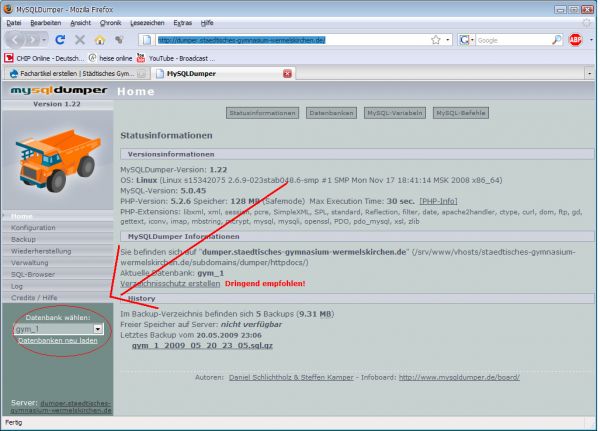Go forward with the Forward arrow
600x431 pixels.
point(33,39)
